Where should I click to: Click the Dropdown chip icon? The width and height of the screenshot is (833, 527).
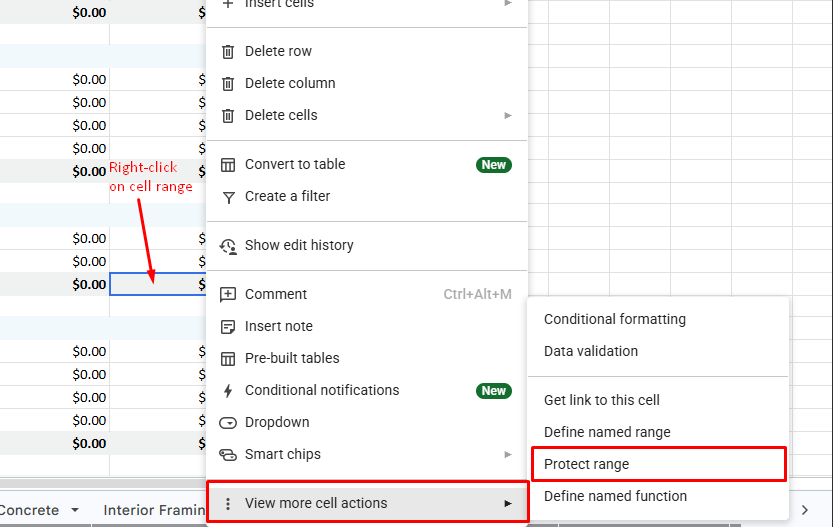click(x=228, y=423)
